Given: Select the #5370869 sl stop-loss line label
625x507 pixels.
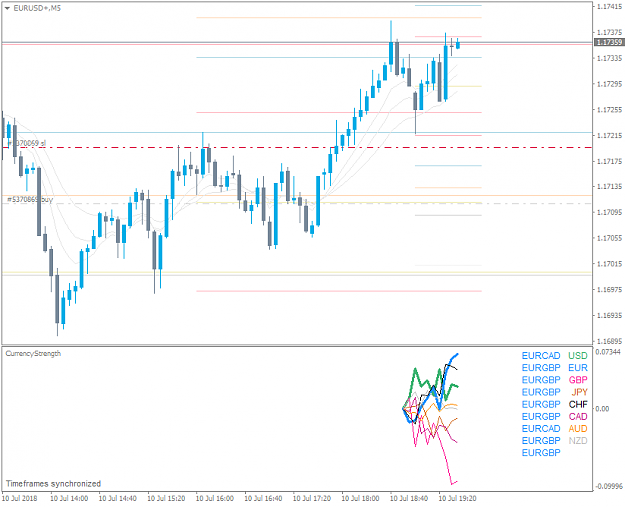Looking at the screenshot, I should (x=27, y=143).
